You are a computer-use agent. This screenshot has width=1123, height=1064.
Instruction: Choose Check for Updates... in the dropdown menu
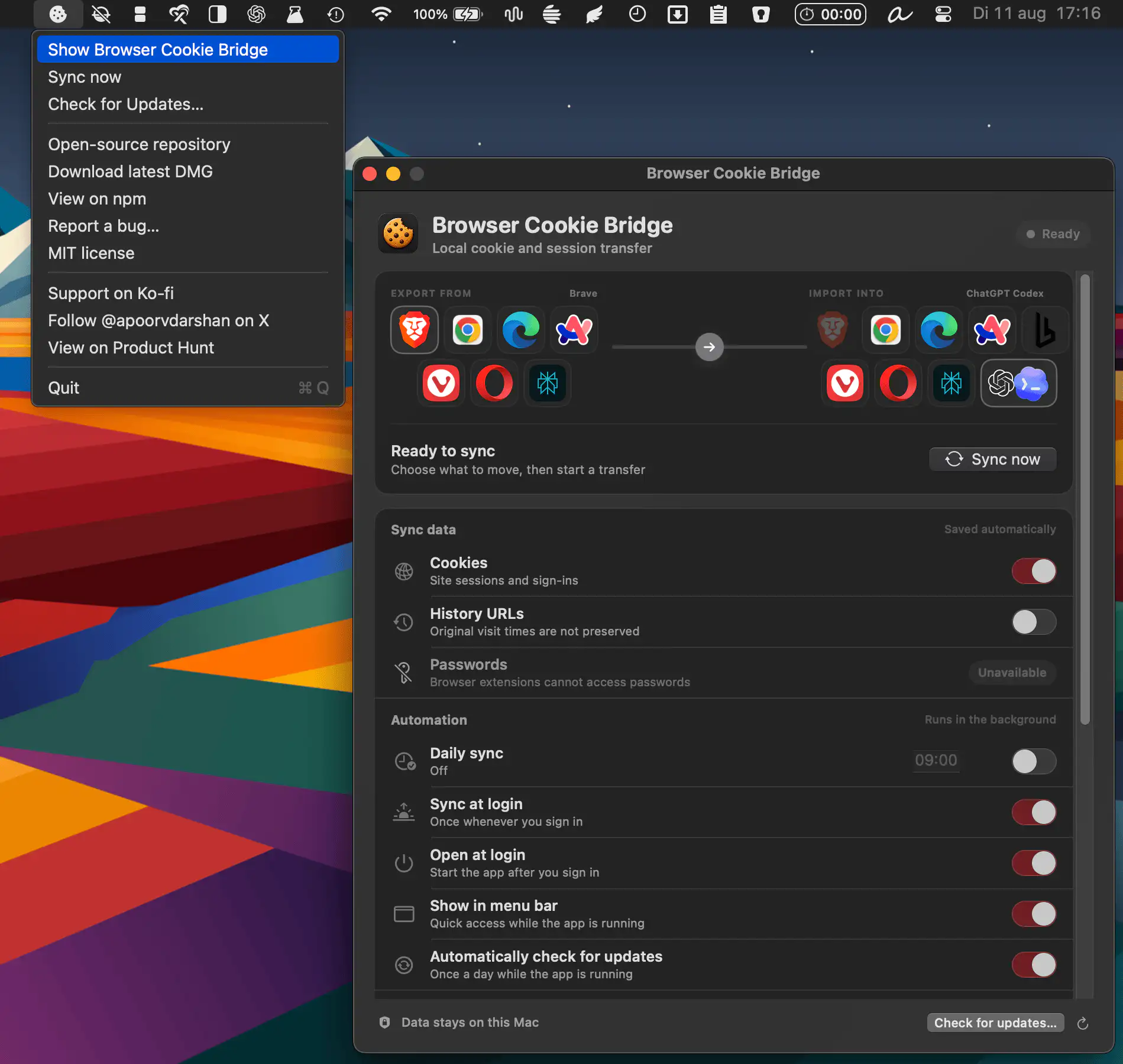(188, 104)
